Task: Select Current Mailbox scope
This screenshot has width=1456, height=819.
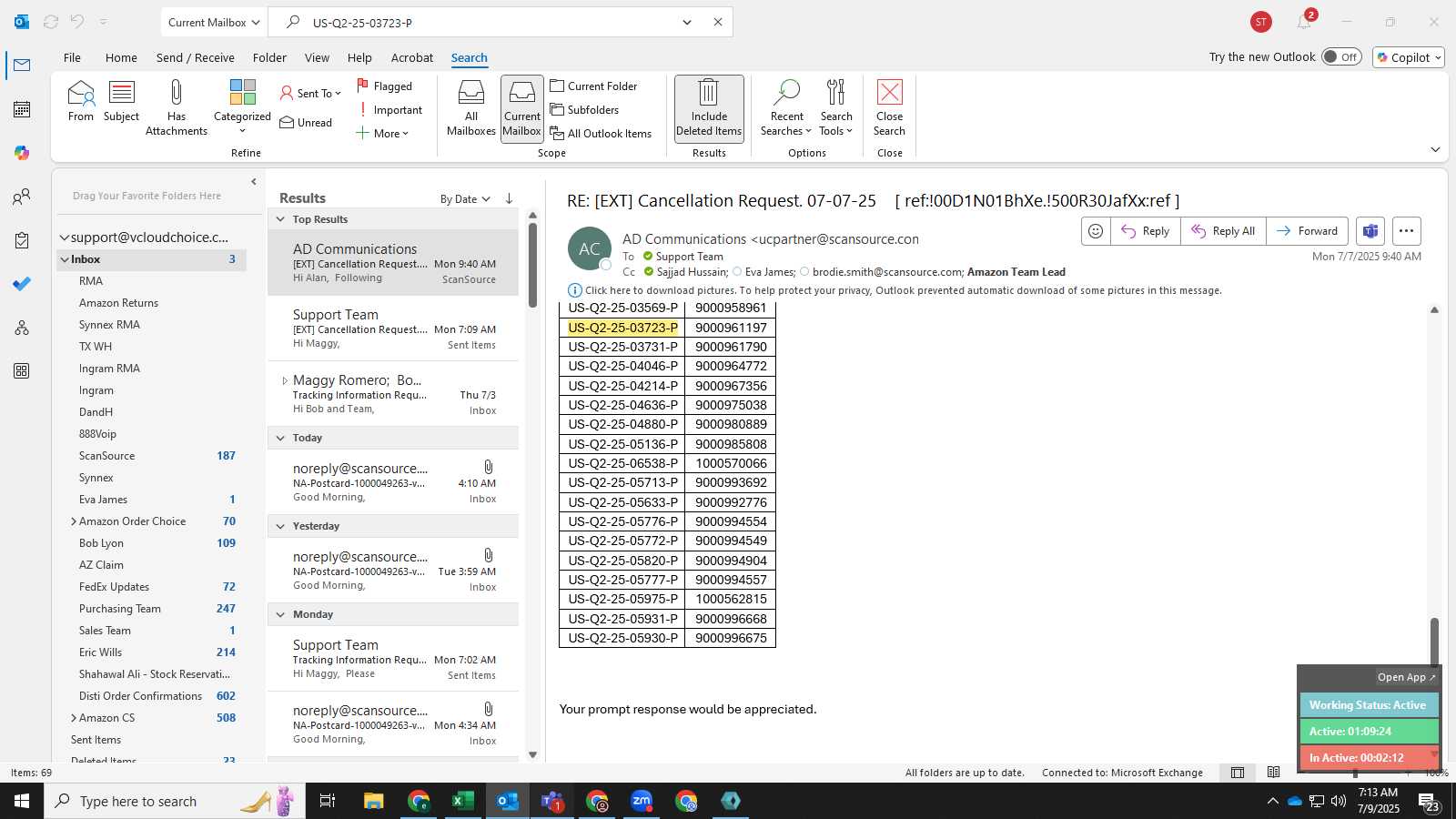Action: (x=522, y=107)
